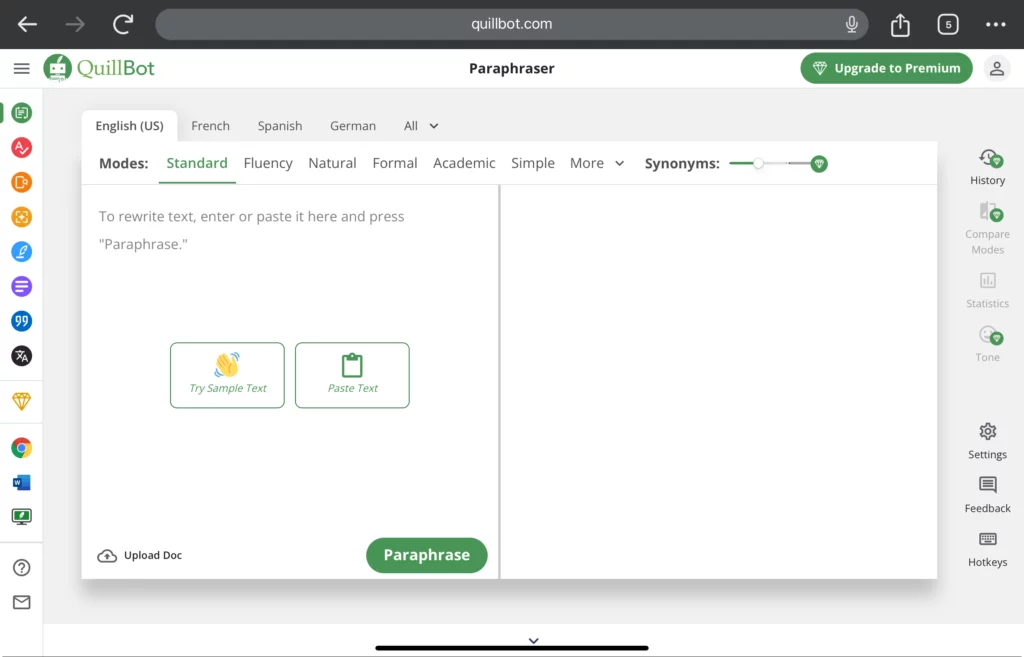Click the empty paraphrased output panel
This screenshot has height=657, width=1024.
pos(718,381)
